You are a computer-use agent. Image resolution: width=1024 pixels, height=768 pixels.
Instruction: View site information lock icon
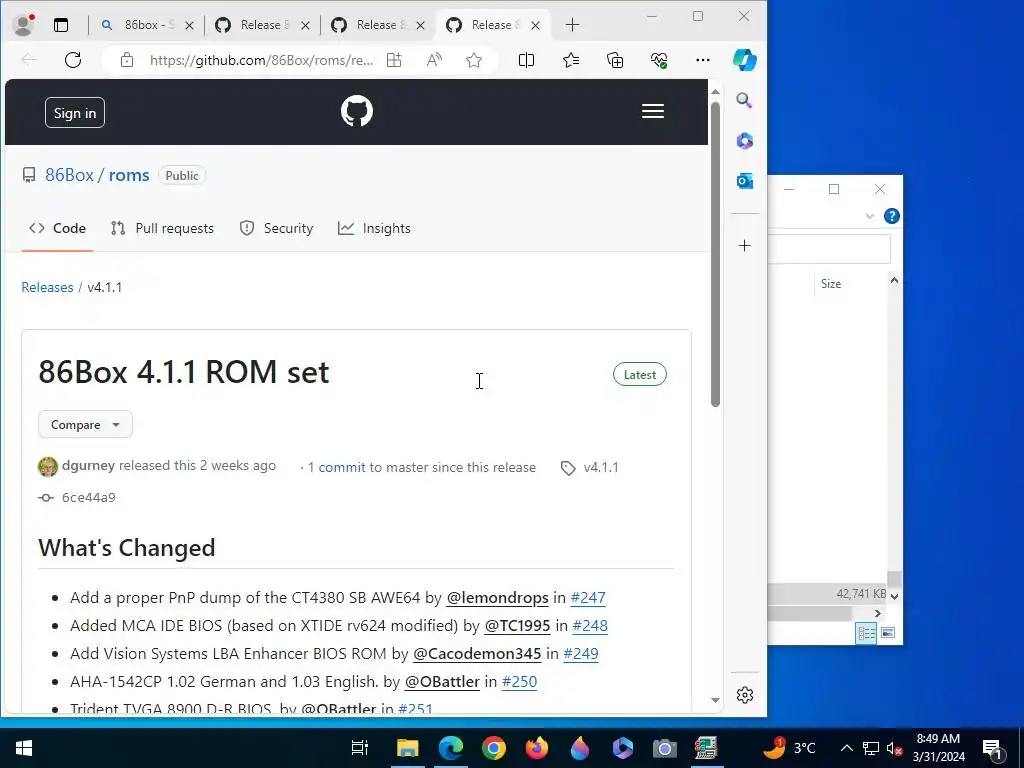(127, 60)
